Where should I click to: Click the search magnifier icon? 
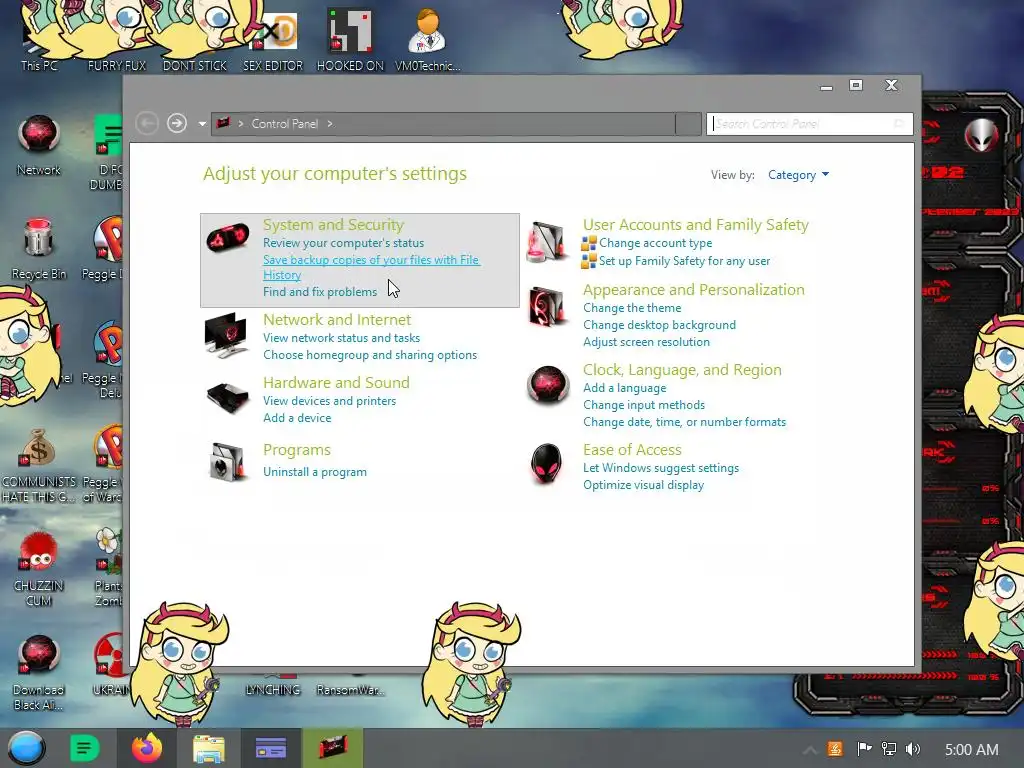tap(899, 124)
